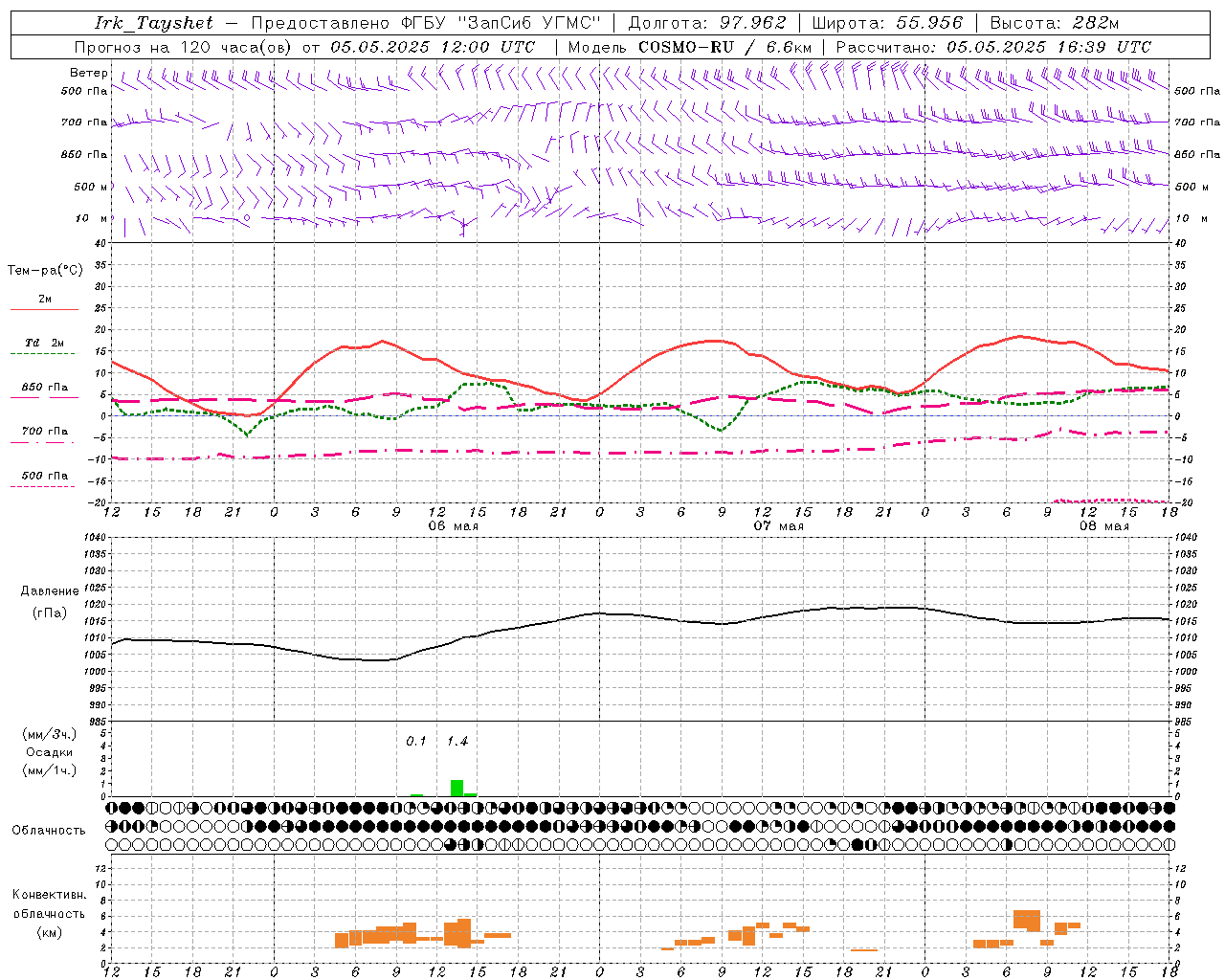Click the Модель COSMO-RU / 6.6км label

[x=689, y=47]
